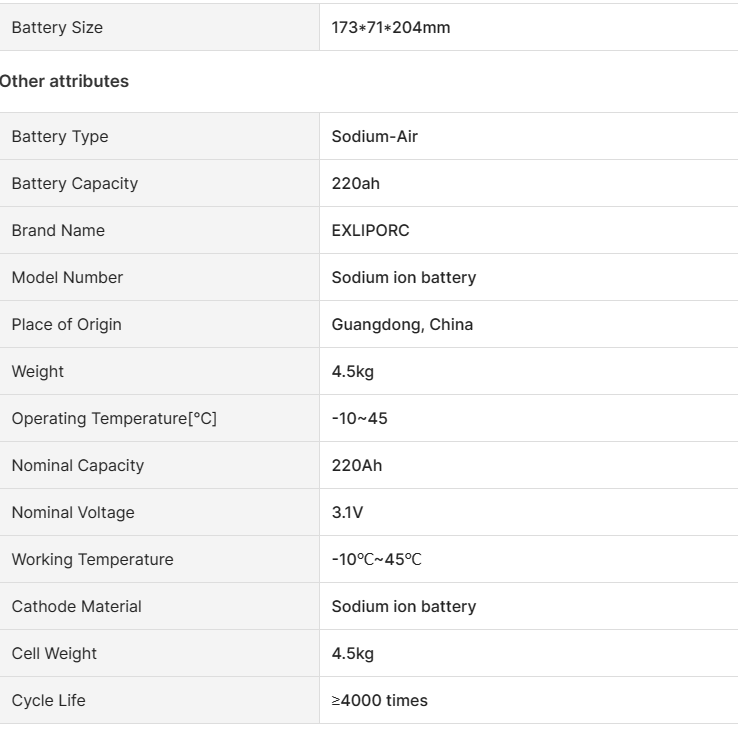Click the Nominal Capacity label
Screen dimensions: 738x730
click(78, 465)
